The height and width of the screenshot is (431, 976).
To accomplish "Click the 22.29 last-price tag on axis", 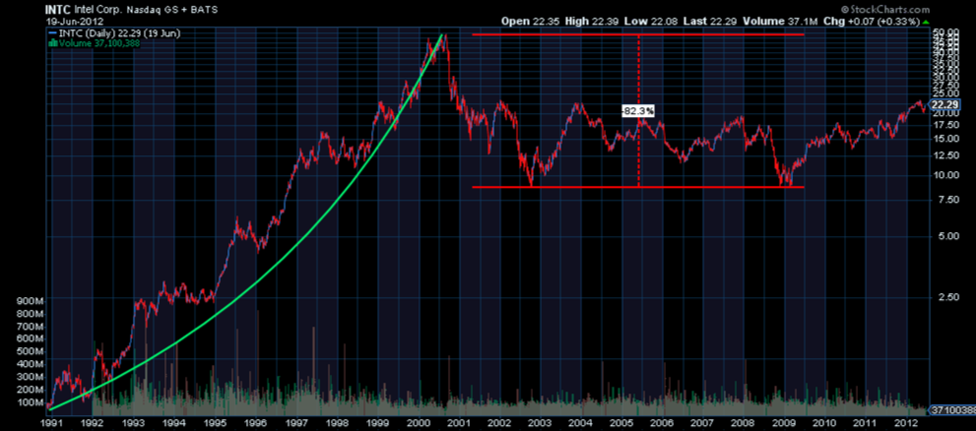I will pos(945,104).
